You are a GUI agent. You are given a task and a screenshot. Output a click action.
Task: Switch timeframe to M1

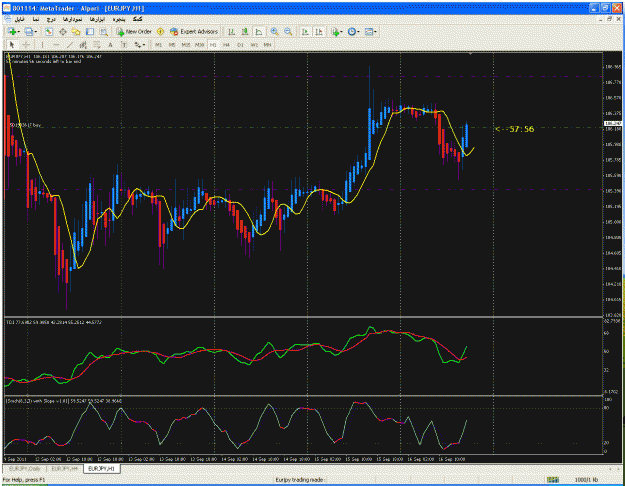159,45
